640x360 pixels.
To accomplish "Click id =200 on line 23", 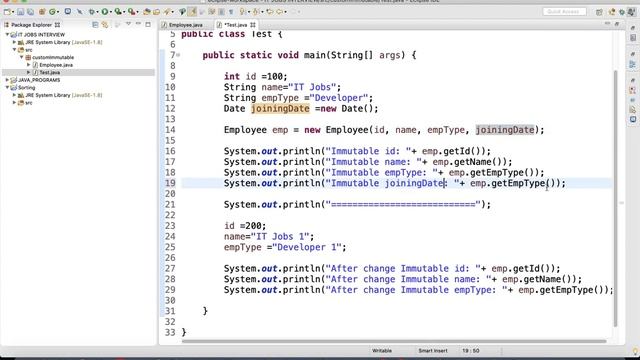I will tap(244, 226).
